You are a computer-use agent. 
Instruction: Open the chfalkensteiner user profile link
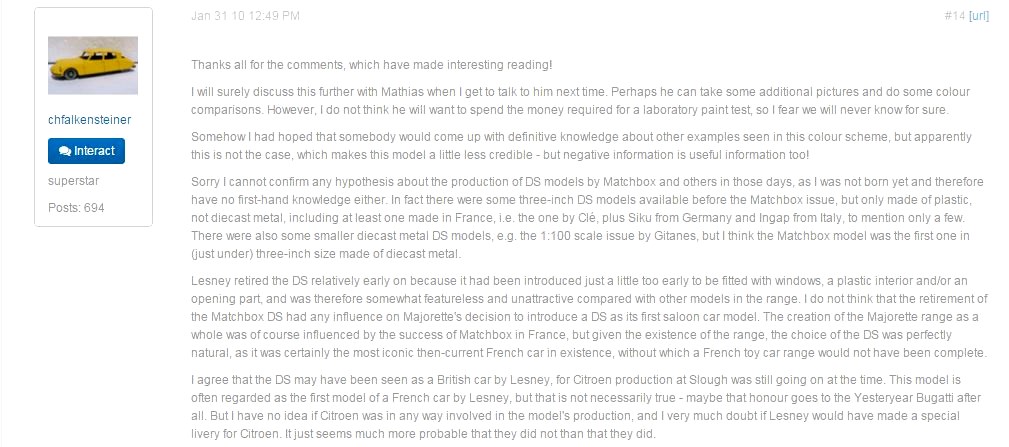click(90, 120)
